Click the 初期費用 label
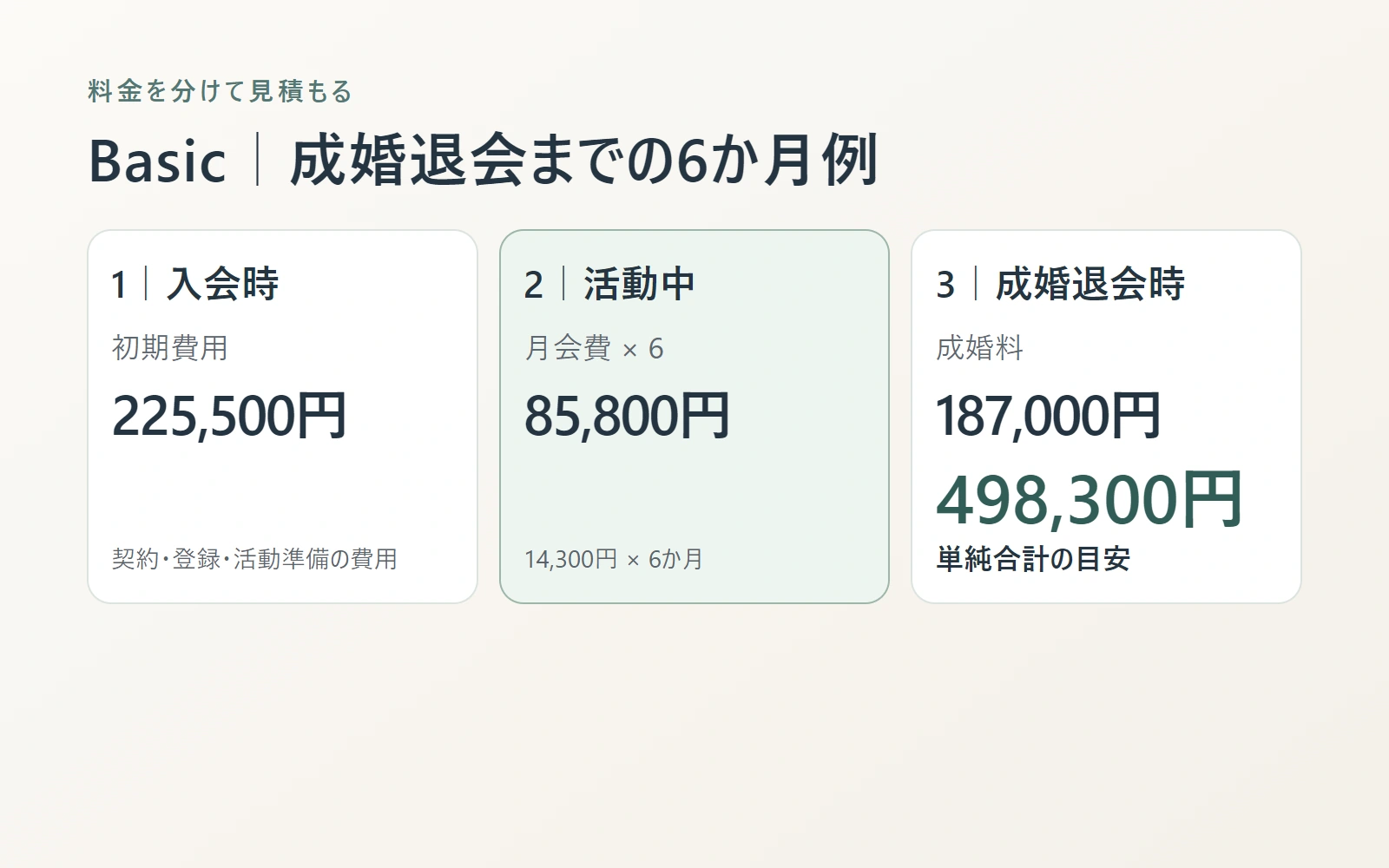 pos(170,348)
